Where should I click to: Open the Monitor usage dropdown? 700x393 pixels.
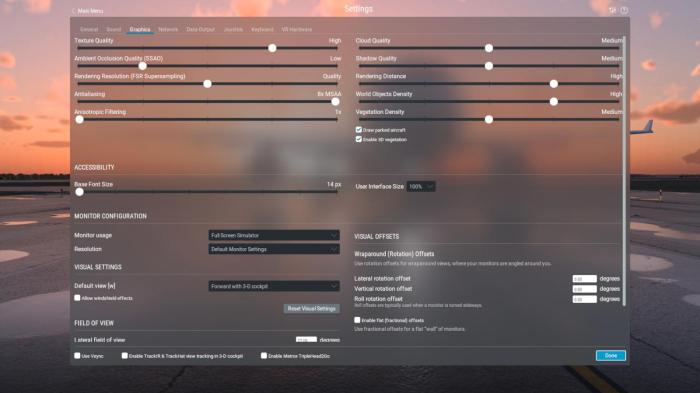274,235
